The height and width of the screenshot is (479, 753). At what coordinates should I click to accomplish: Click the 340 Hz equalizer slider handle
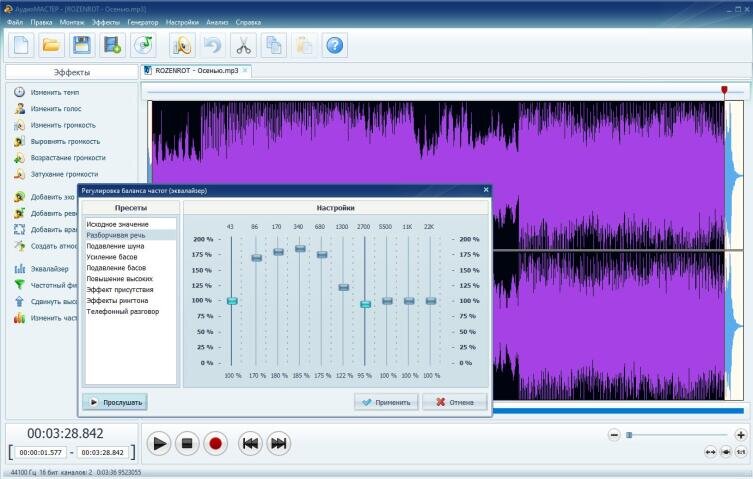[300, 248]
